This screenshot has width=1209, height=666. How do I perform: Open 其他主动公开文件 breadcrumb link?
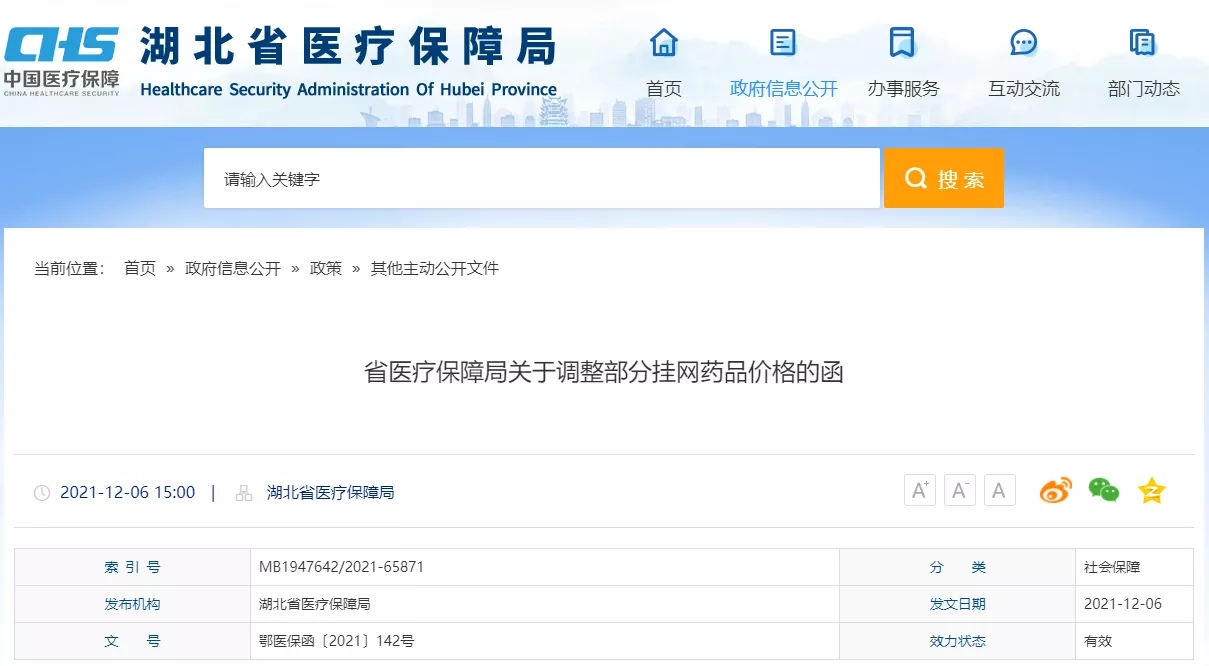[x=434, y=268]
